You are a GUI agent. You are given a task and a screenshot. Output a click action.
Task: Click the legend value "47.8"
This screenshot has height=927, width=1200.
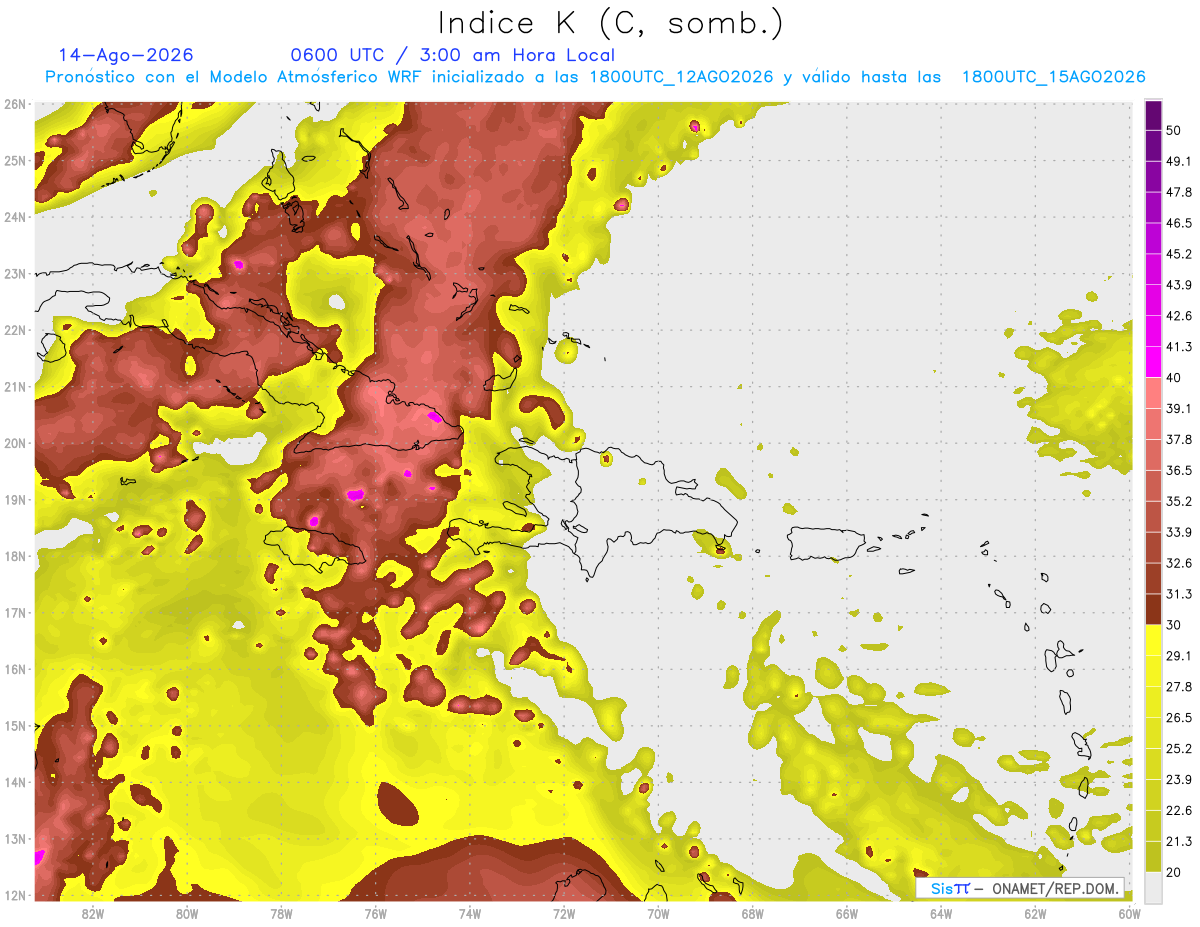point(1179,192)
